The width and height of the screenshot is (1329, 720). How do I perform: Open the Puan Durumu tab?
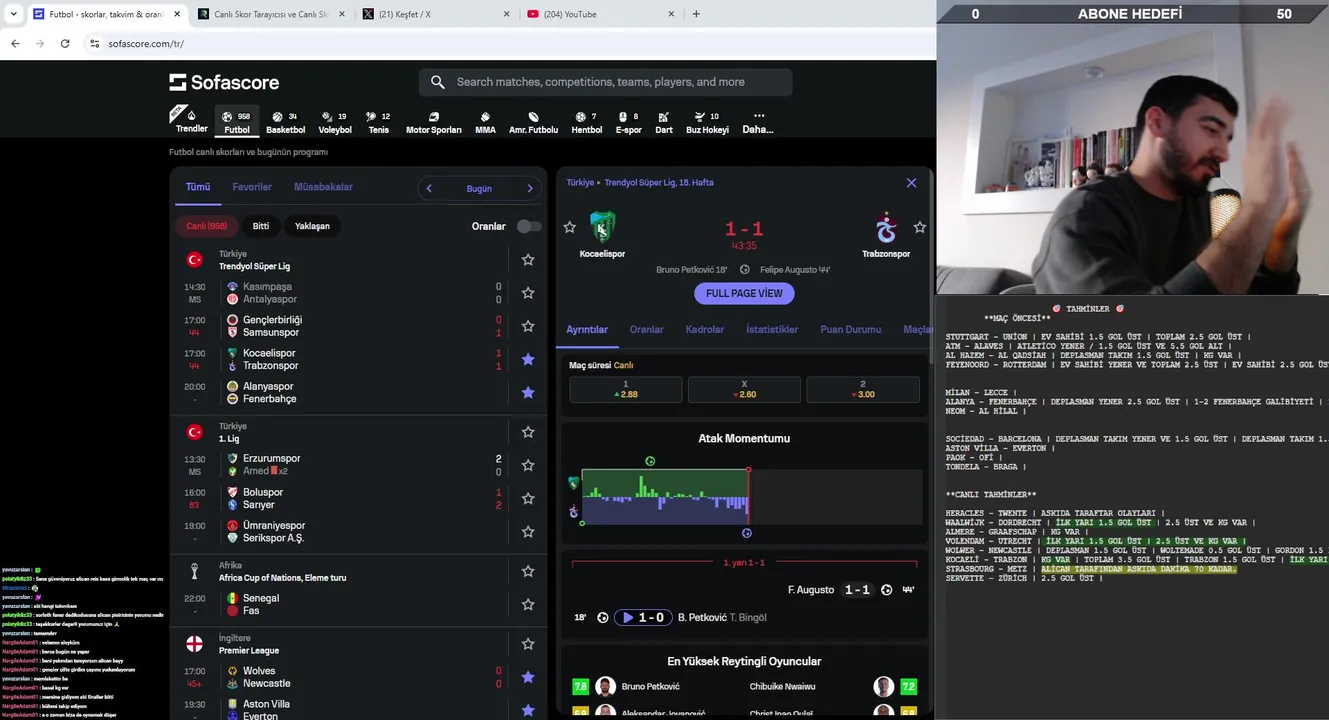[x=851, y=329]
